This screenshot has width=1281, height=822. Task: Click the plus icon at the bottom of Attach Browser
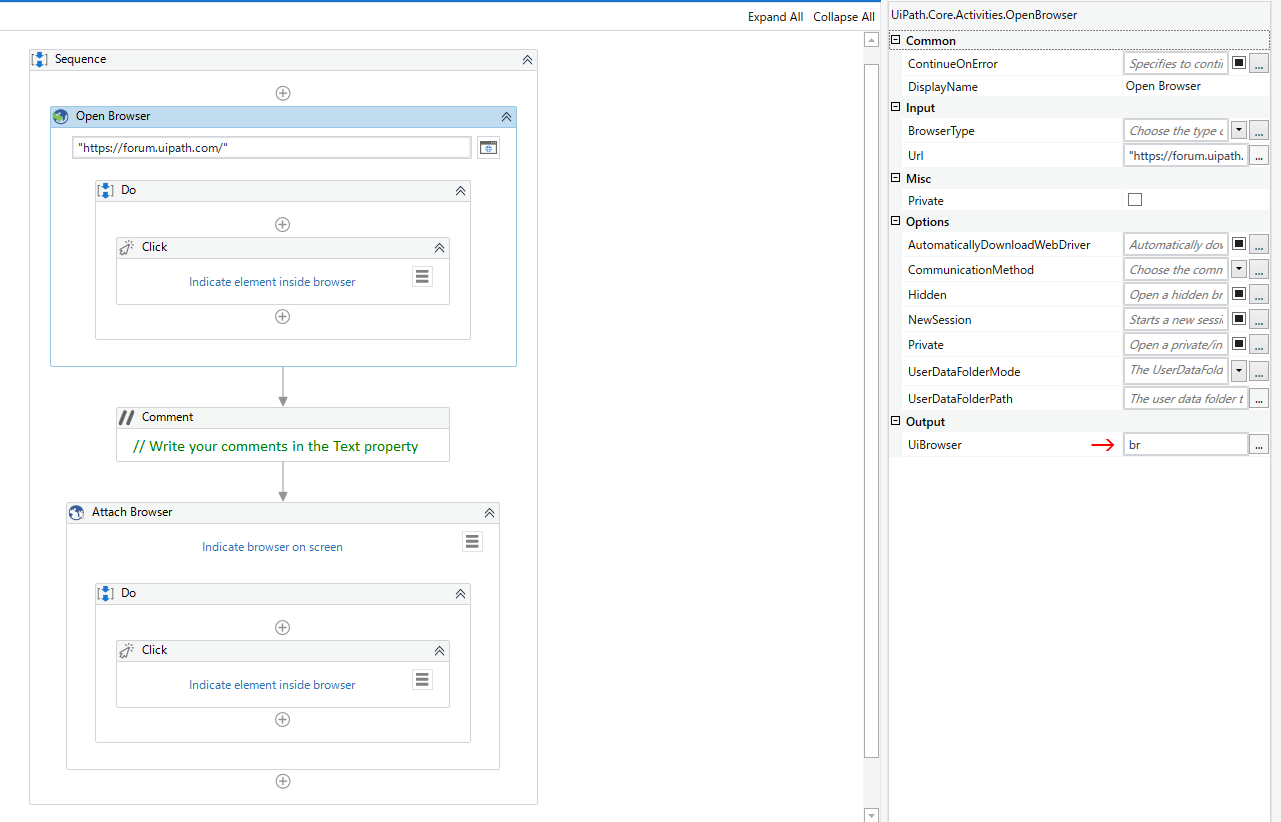point(283,781)
